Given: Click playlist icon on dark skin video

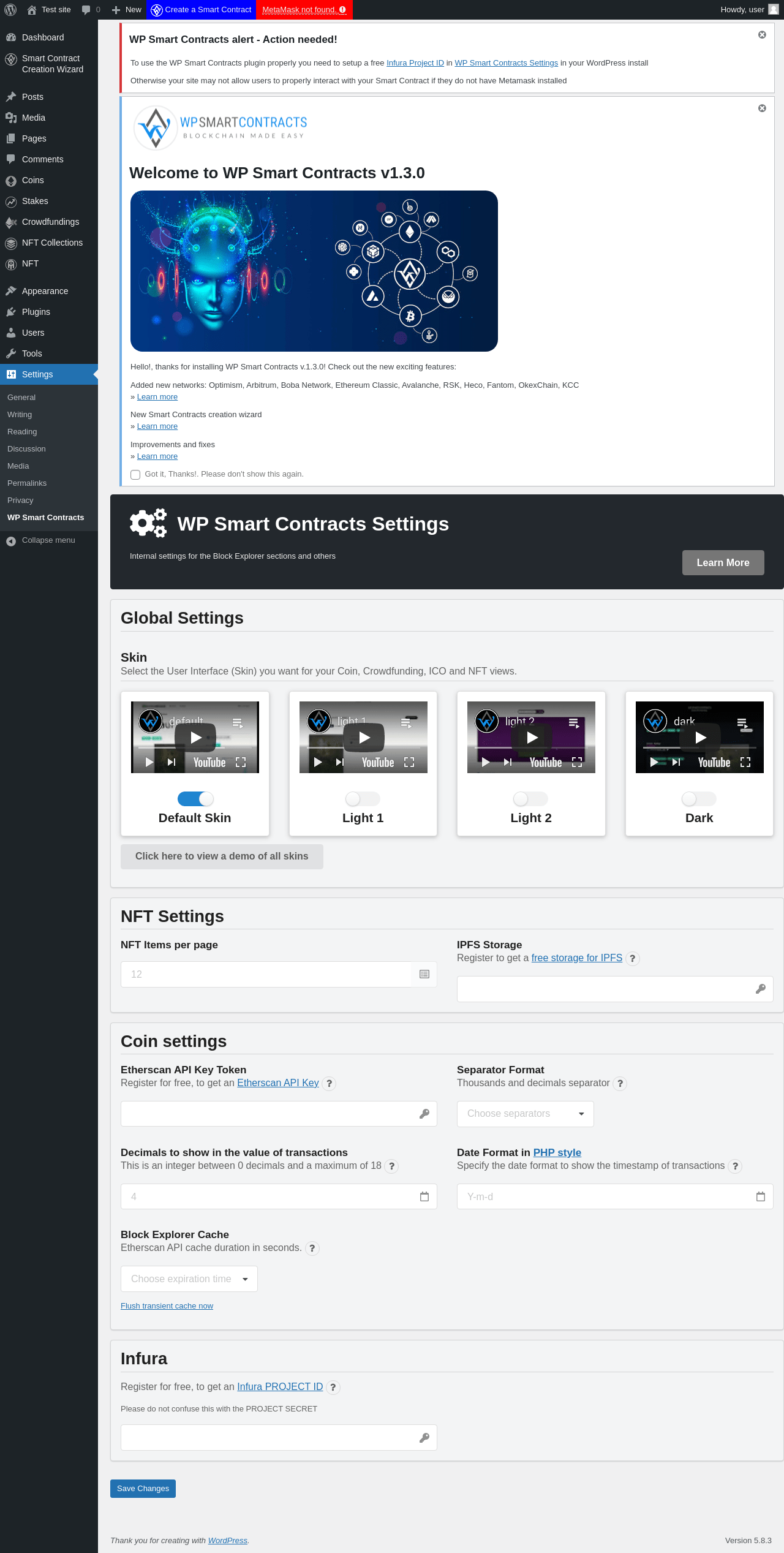Looking at the screenshot, I should click(742, 724).
